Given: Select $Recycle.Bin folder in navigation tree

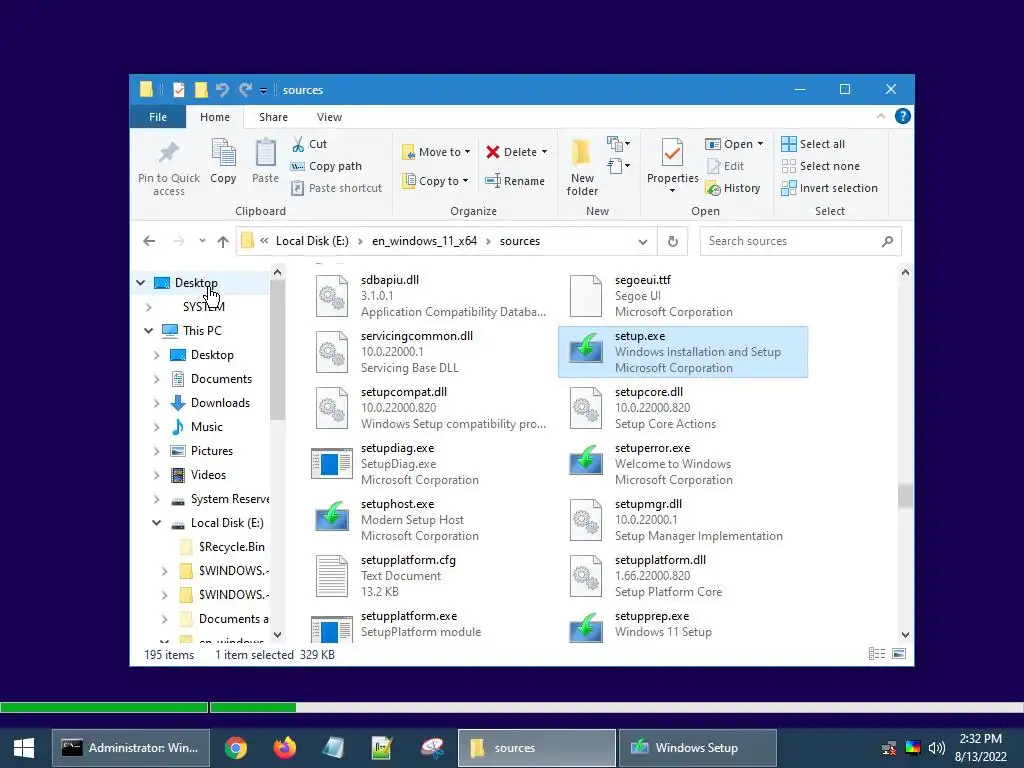Looking at the screenshot, I should click(x=232, y=547).
